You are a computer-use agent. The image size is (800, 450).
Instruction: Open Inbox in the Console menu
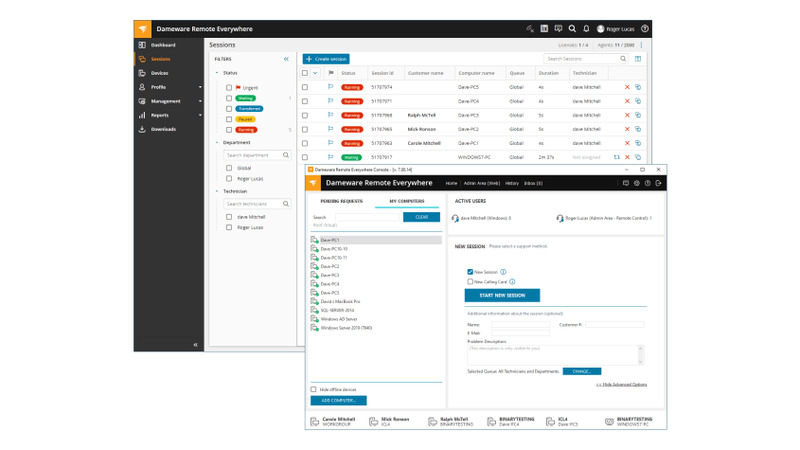(533, 183)
